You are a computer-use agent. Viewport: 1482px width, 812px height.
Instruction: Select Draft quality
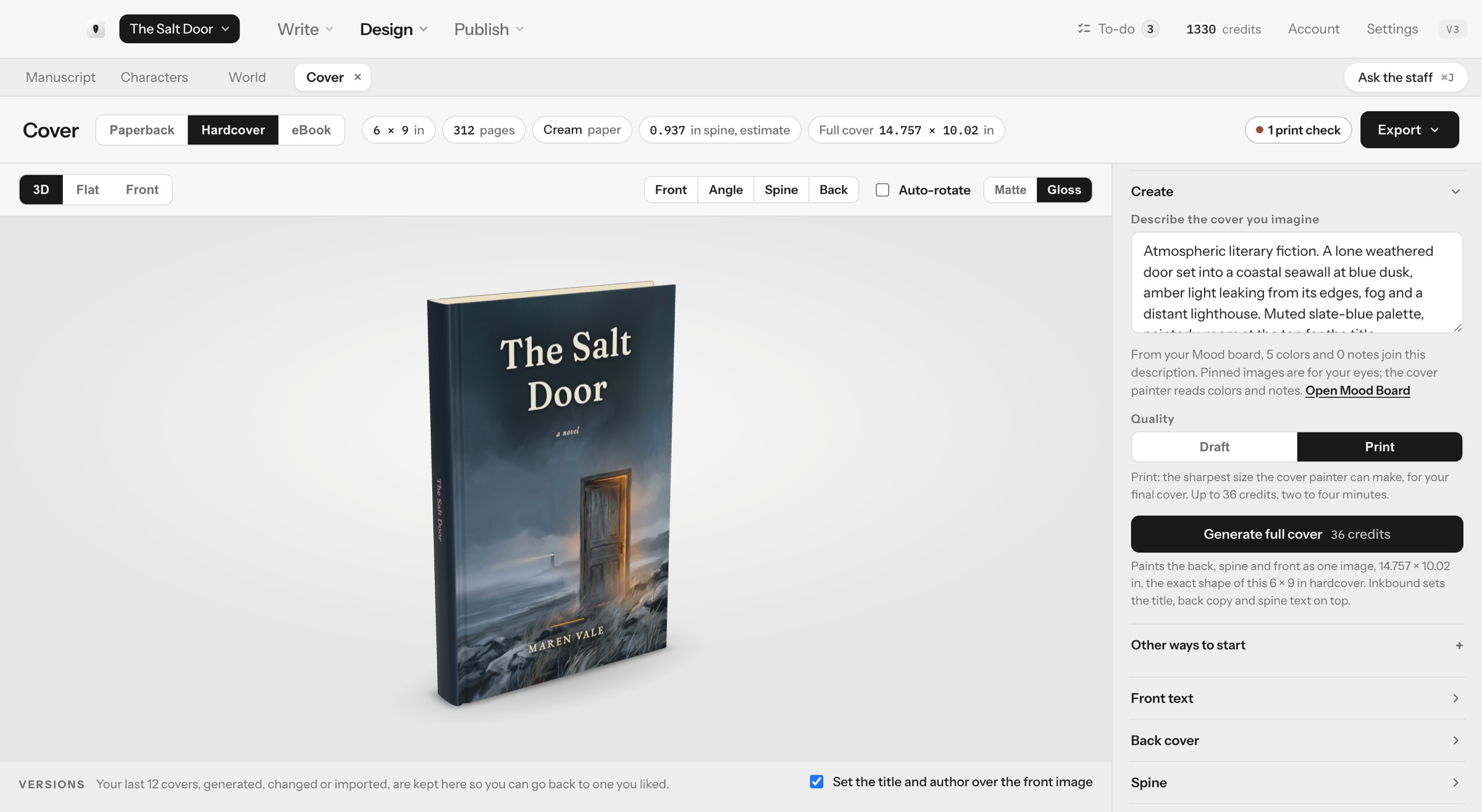tap(1214, 446)
